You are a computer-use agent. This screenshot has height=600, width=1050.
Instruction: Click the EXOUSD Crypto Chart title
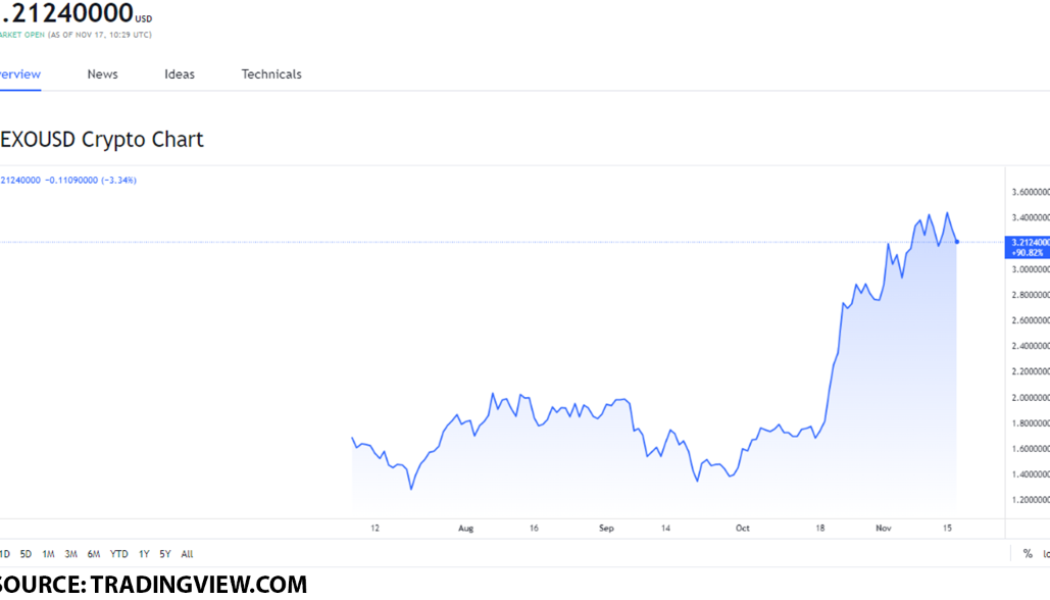click(100, 139)
